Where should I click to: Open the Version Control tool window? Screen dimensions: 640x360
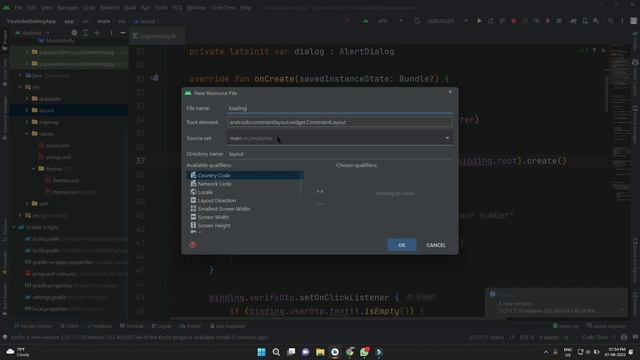tap(33, 326)
